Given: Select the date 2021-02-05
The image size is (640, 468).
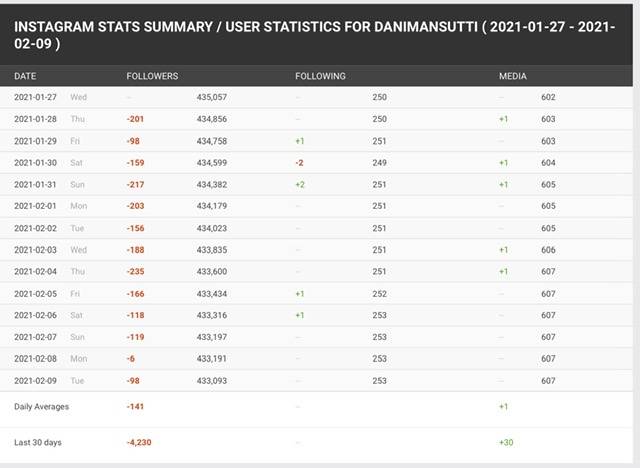Looking at the screenshot, I should click(x=35, y=294).
